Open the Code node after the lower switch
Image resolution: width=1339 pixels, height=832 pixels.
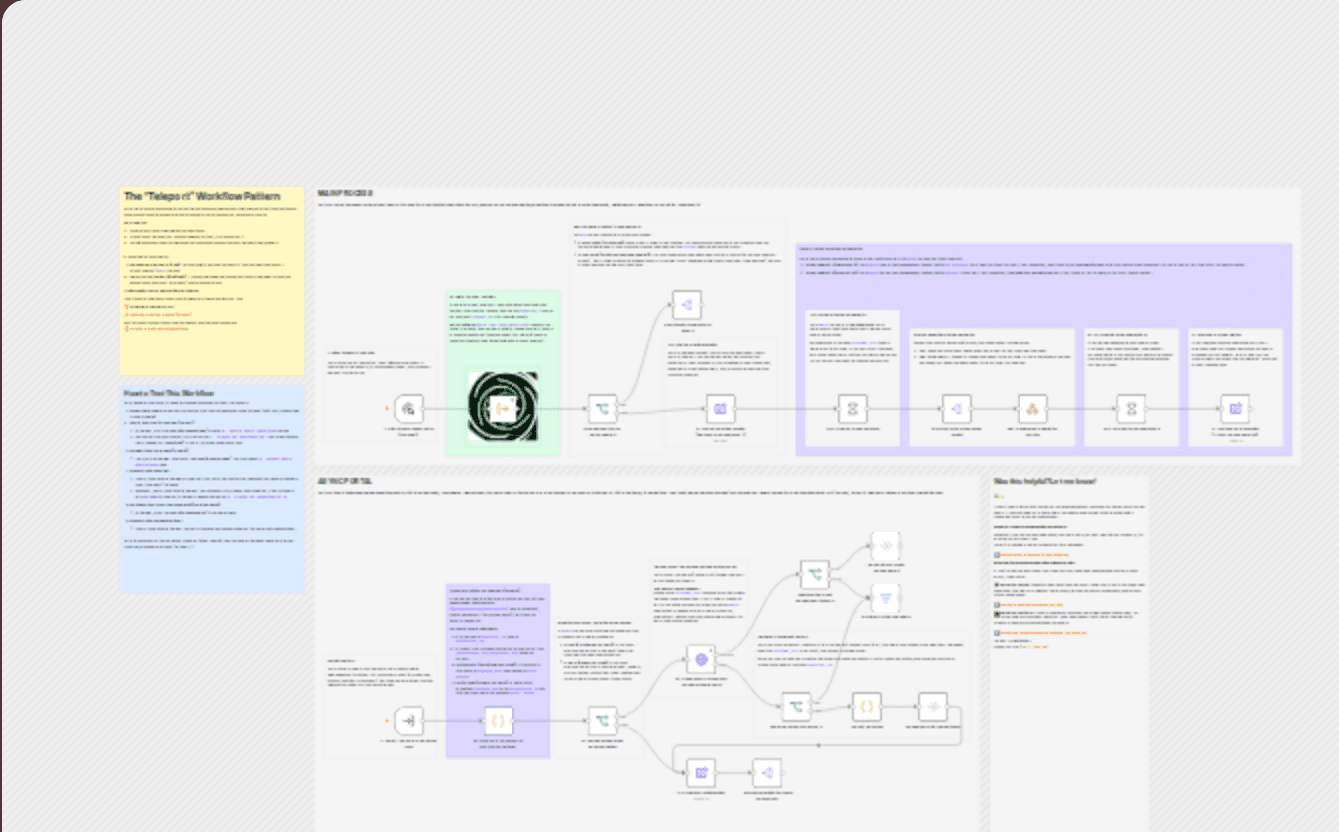(866, 706)
